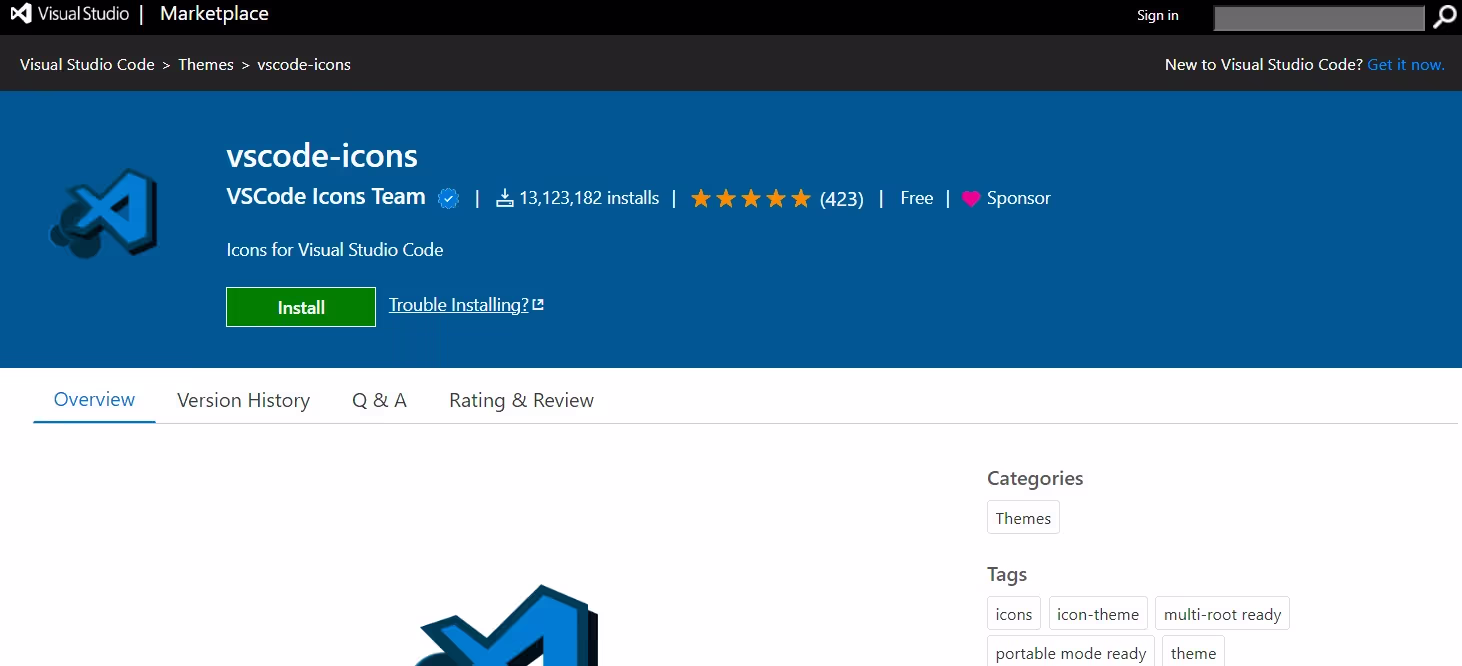Click the pink Sponsor heart icon
Image resolution: width=1462 pixels, height=666 pixels.
coord(971,199)
